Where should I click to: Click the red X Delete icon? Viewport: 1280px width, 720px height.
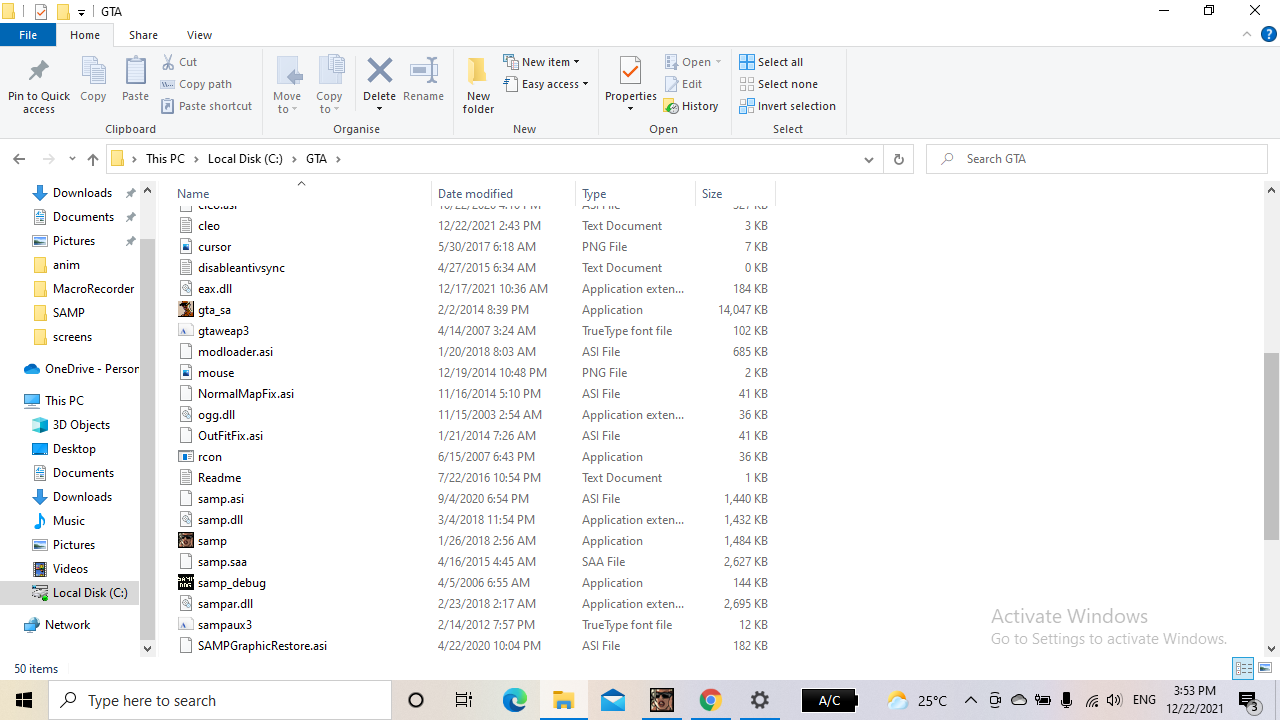point(379,70)
